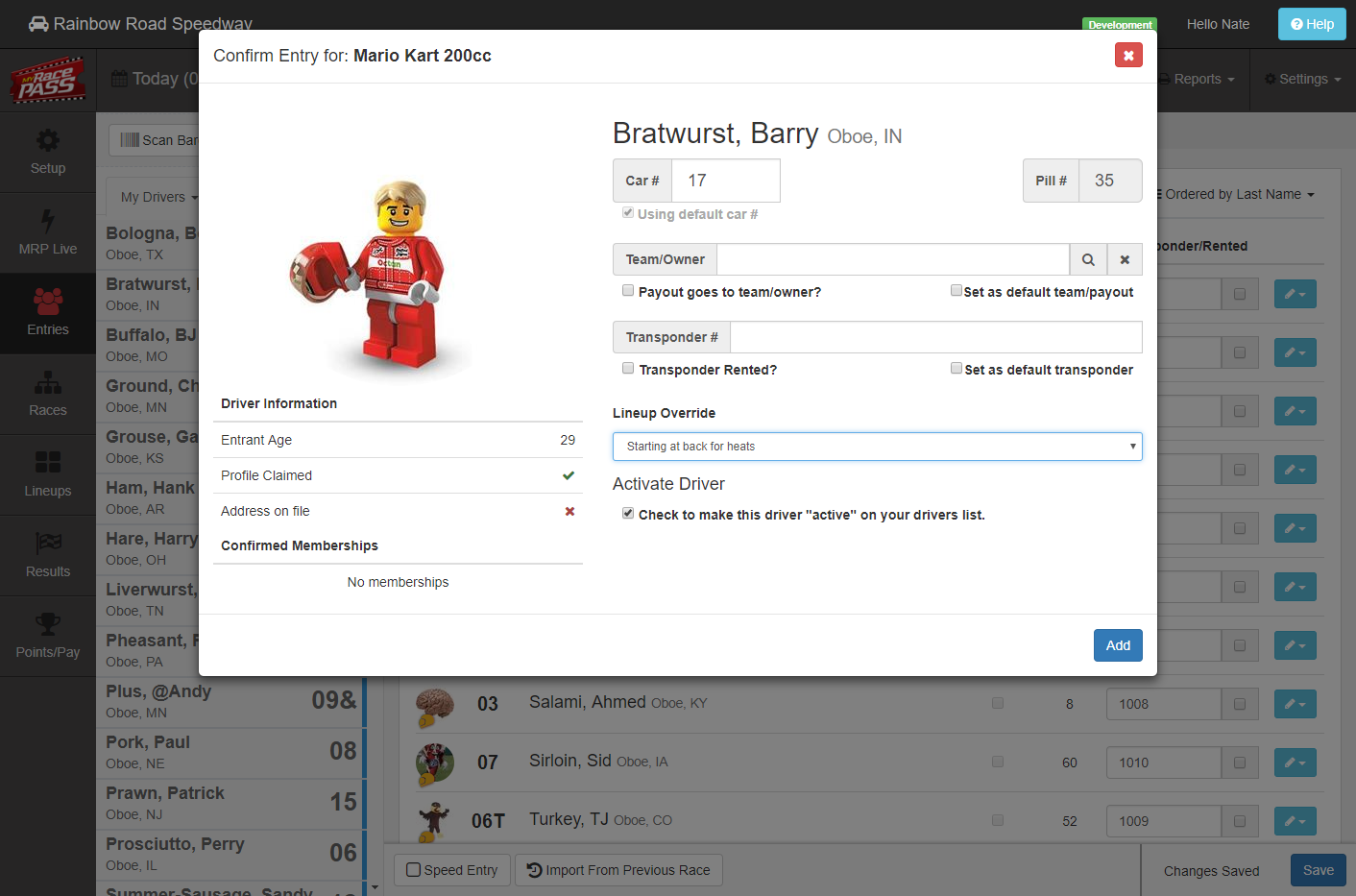Click Ahmed Salami's brain avatar
Screen dimensions: 1356x896
click(x=435, y=707)
